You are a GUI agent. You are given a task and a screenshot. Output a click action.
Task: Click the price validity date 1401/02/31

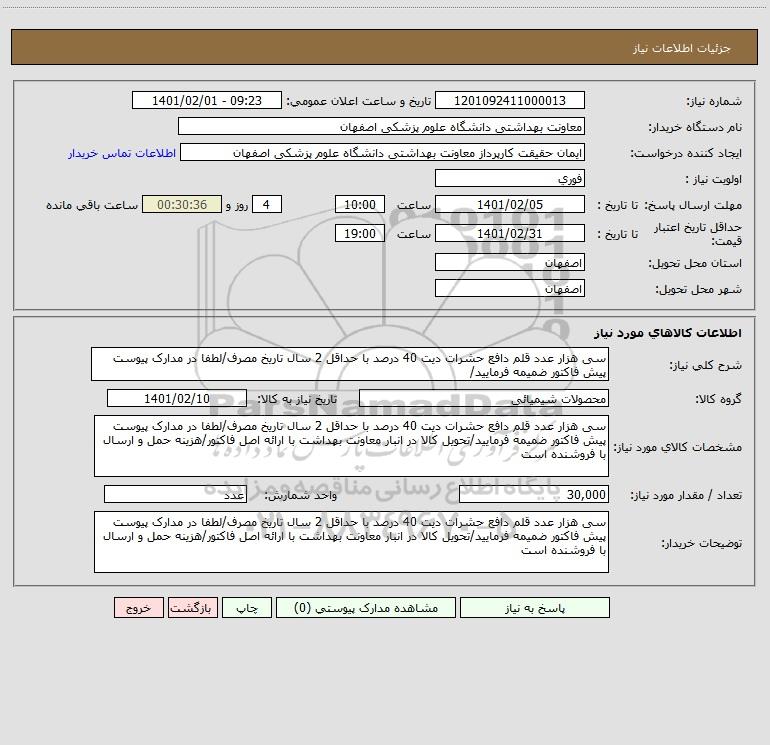[510, 233]
